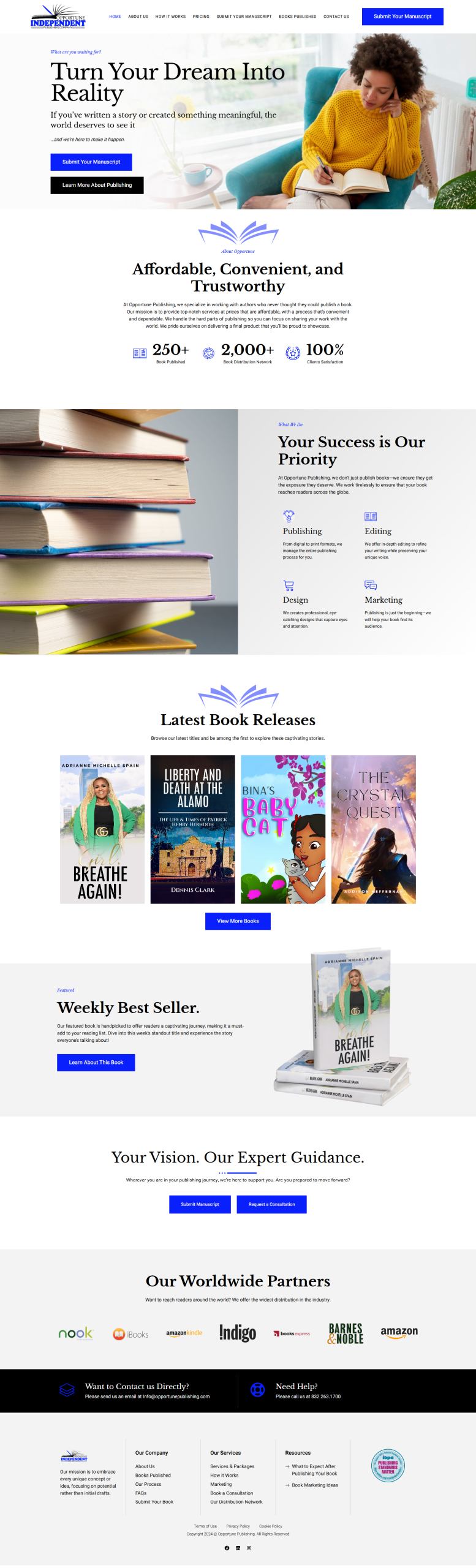Open the LinkedIn icon in footer
This screenshot has height=1568, width=476.
(x=238, y=1548)
